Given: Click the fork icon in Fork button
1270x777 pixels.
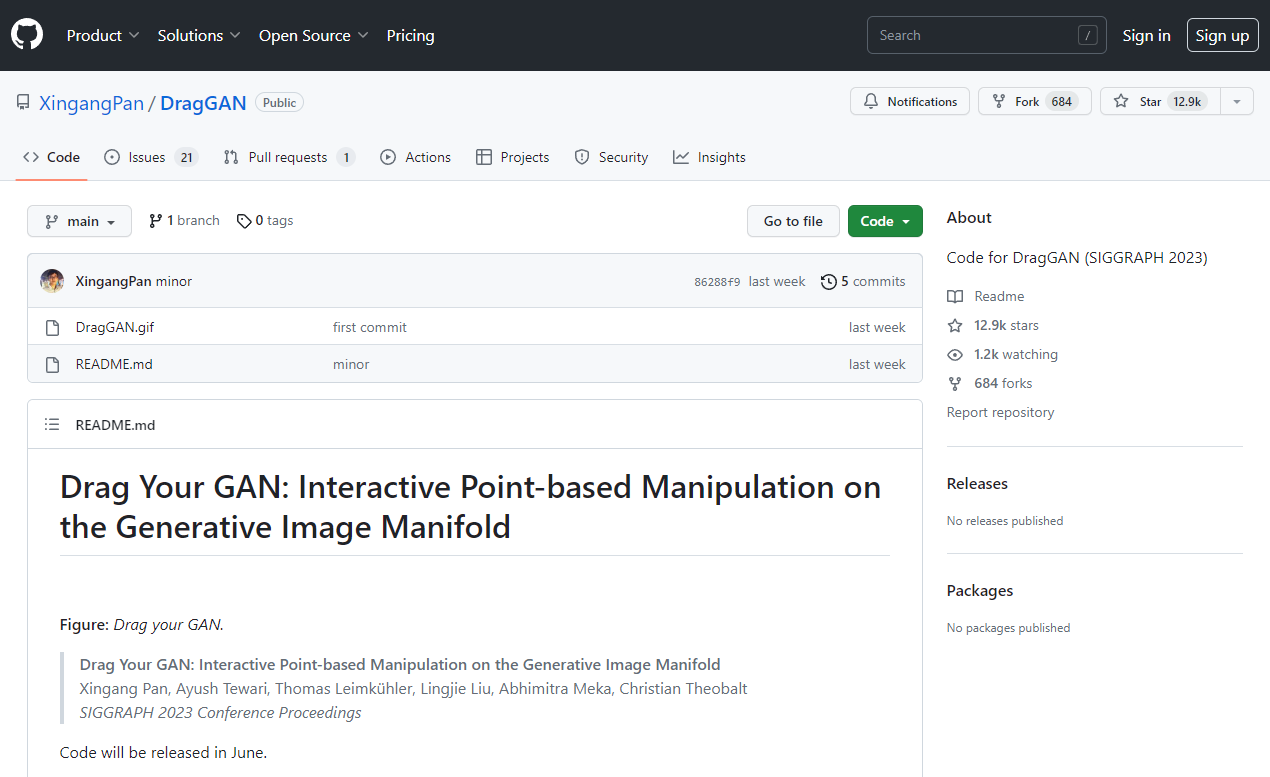Looking at the screenshot, I should 999,102.
